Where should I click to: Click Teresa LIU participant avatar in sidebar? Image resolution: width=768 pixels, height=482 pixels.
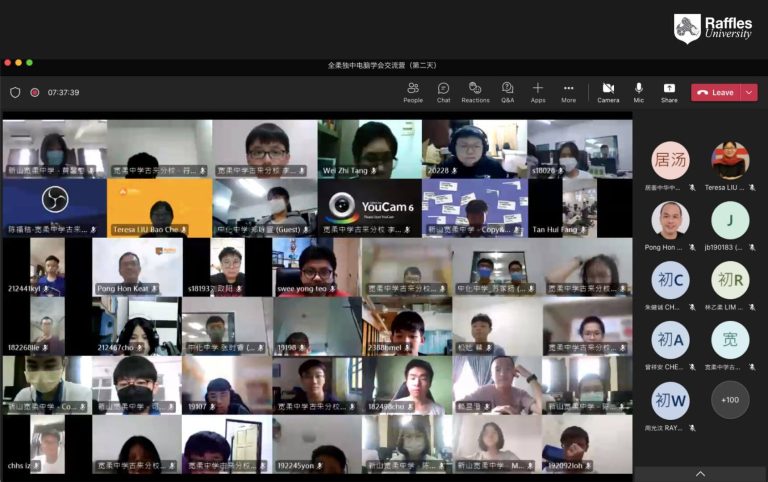(730, 161)
